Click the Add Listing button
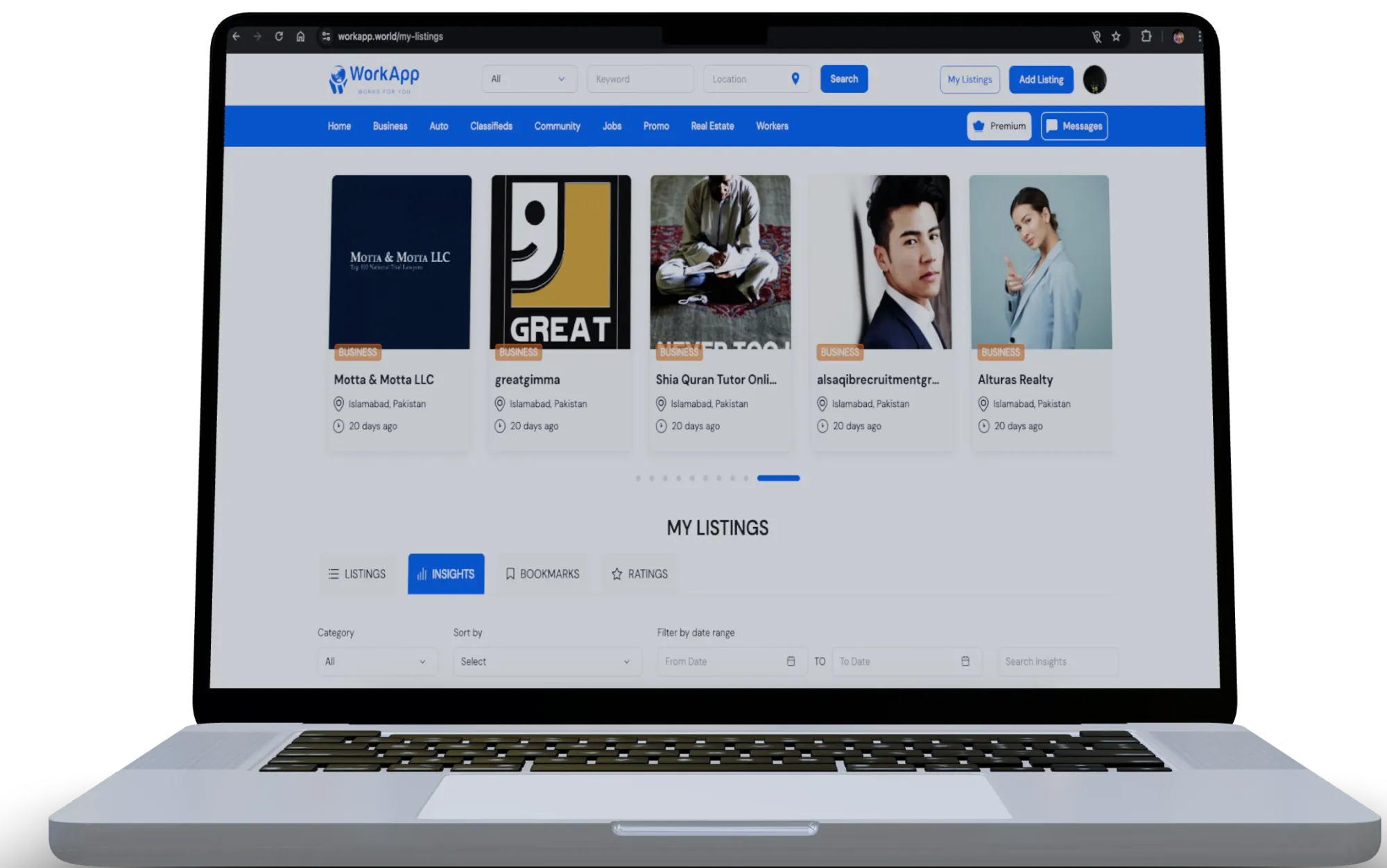The height and width of the screenshot is (868, 1387). click(1041, 80)
